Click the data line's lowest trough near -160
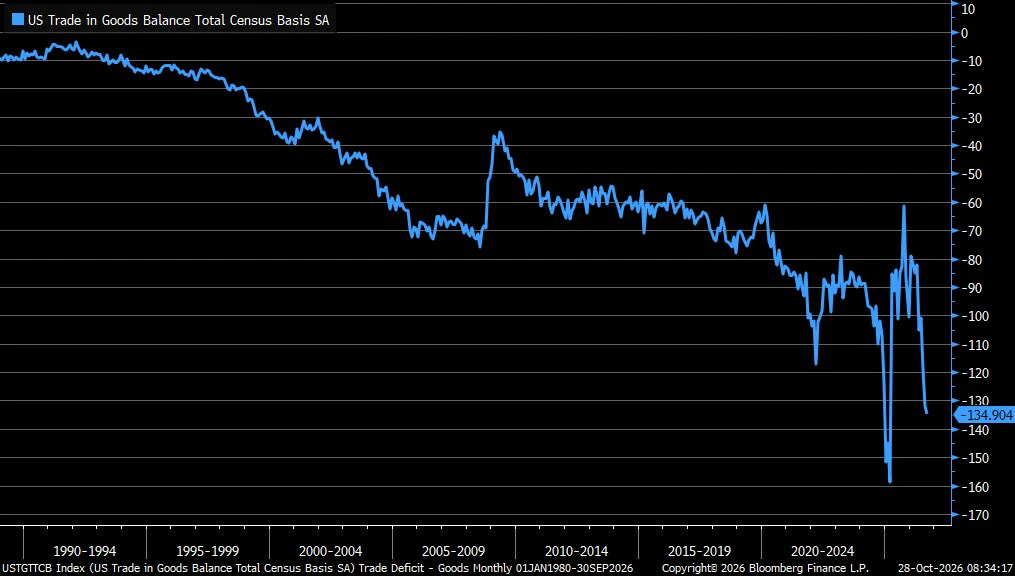 coord(890,481)
